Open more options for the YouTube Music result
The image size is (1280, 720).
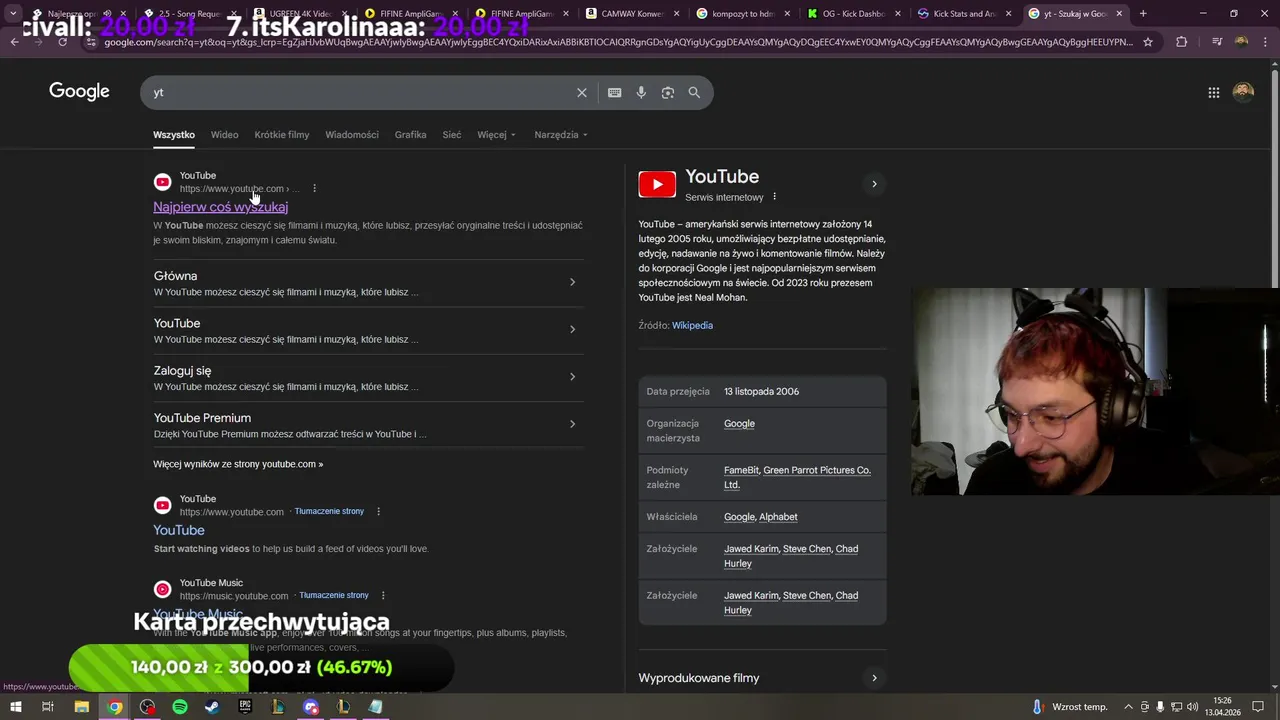tap(383, 595)
